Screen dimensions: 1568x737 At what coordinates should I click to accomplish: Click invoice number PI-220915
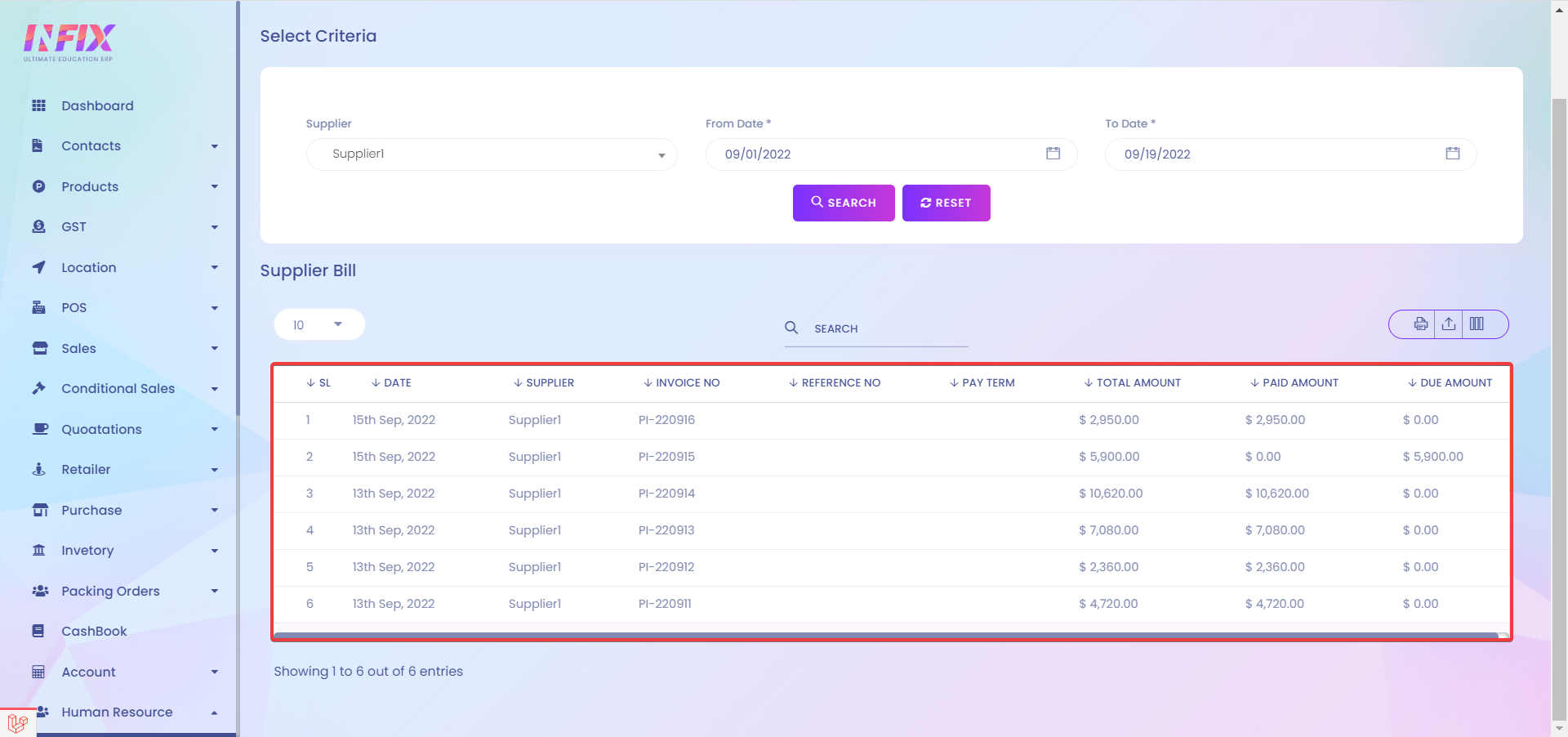[666, 457]
